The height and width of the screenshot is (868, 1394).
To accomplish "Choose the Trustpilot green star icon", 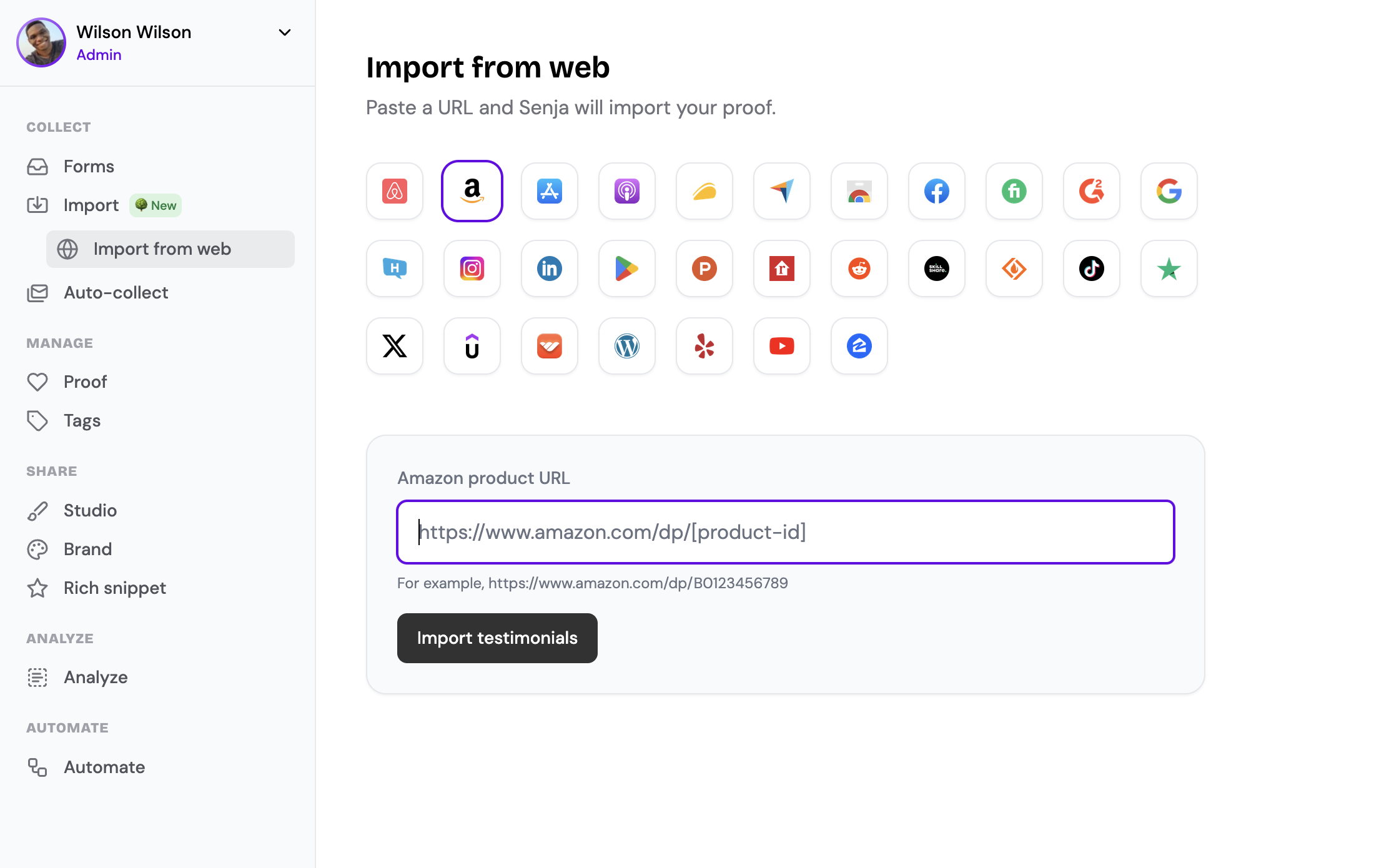I will (x=1169, y=269).
